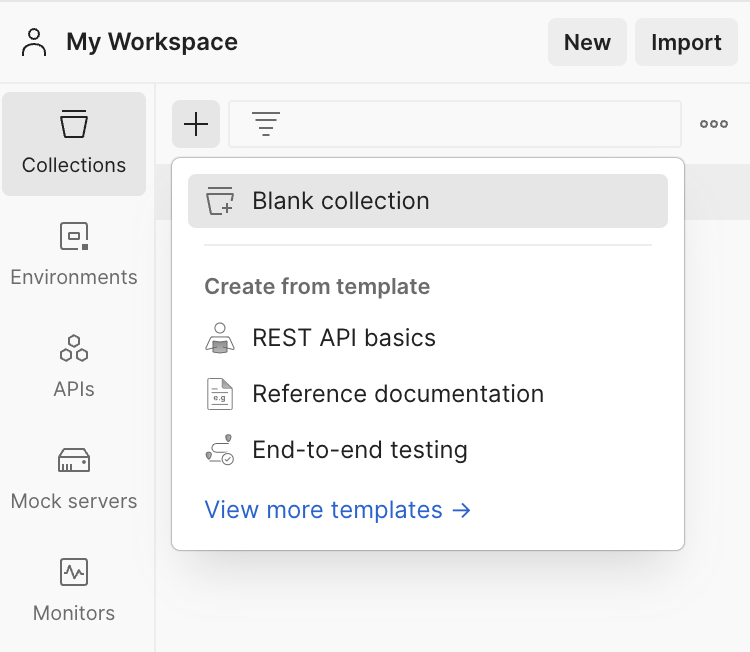Image resolution: width=750 pixels, height=652 pixels.
Task: Choose the Reference documentation template
Action: tap(397, 394)
